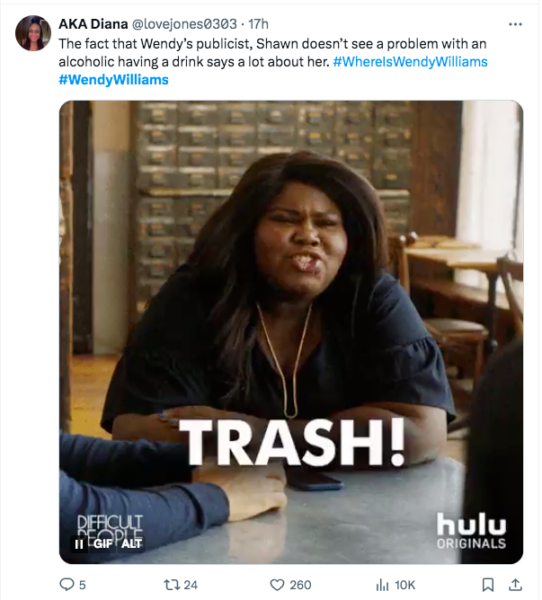Click the GIF badge on the media
Image resolution: width=542 pixels, height=600 pixels.
[103, 544]
